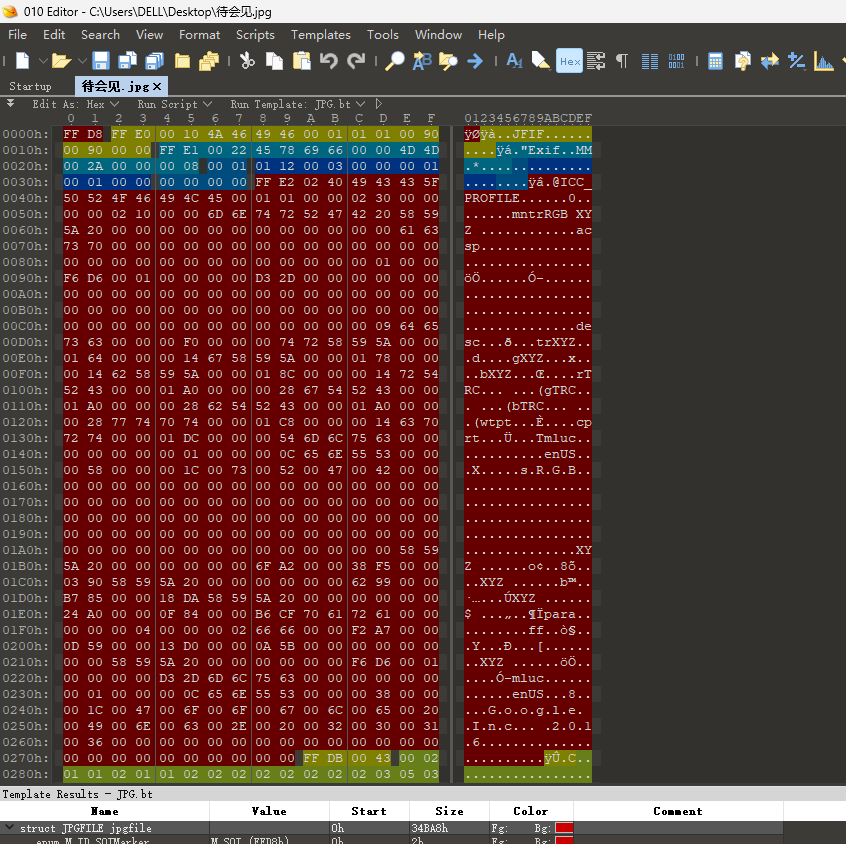Screen dimensions: 846x844
Task: Collapse the editor toolbar with double-arrow icon
Action: (x=10, y=103)
